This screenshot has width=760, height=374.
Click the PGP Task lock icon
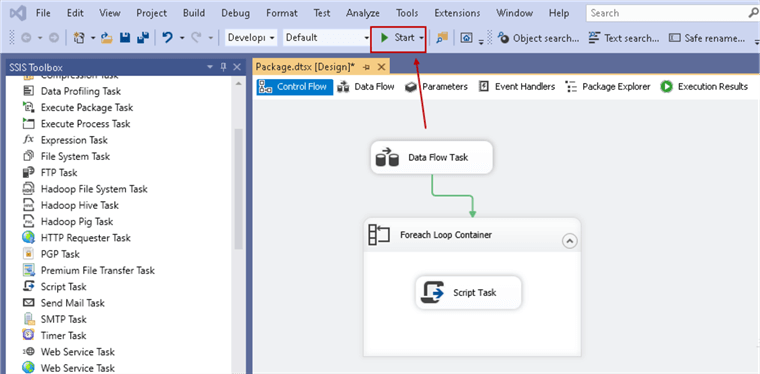pos(29,254)
